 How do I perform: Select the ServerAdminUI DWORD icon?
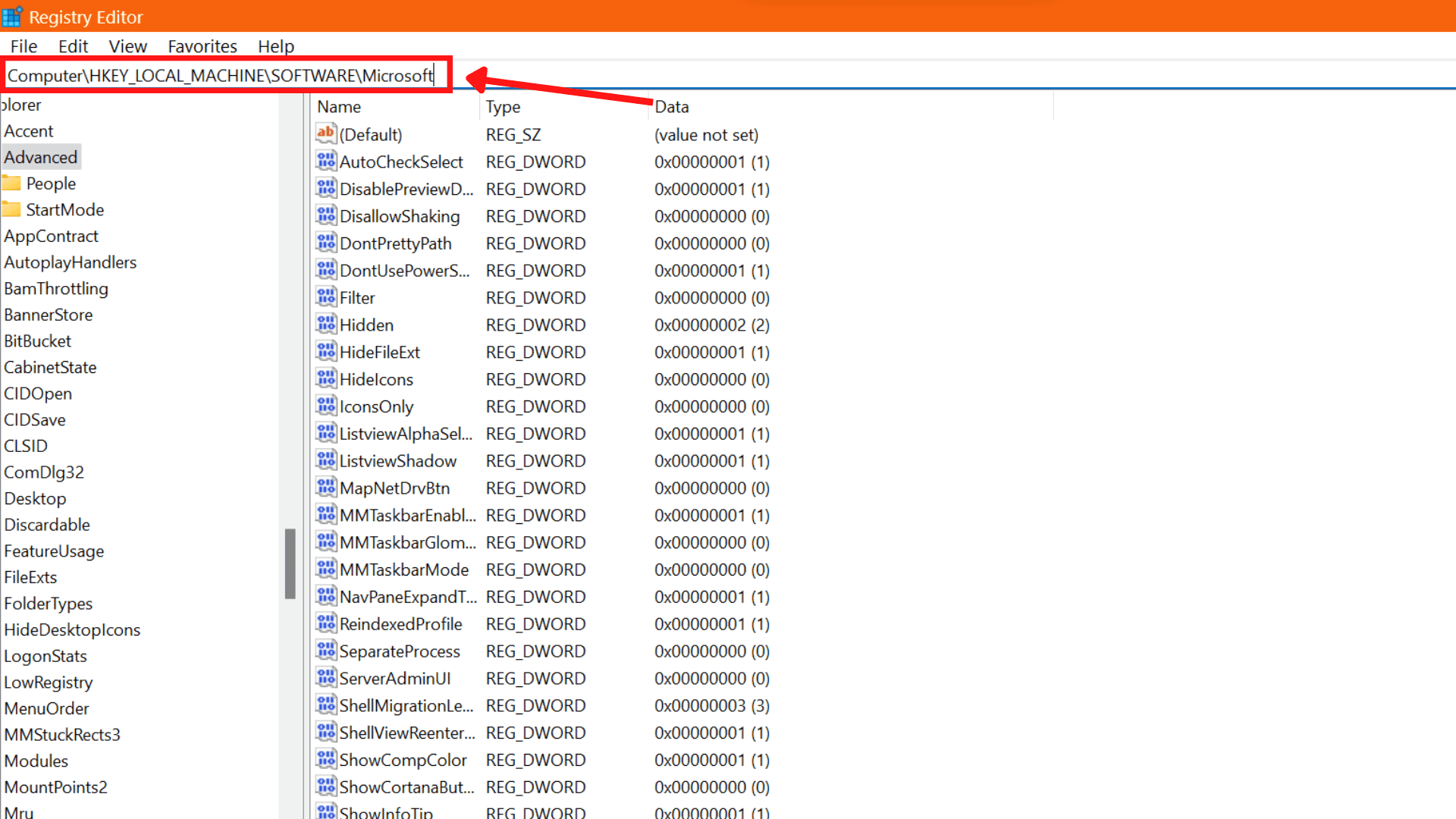coord(326,678)
